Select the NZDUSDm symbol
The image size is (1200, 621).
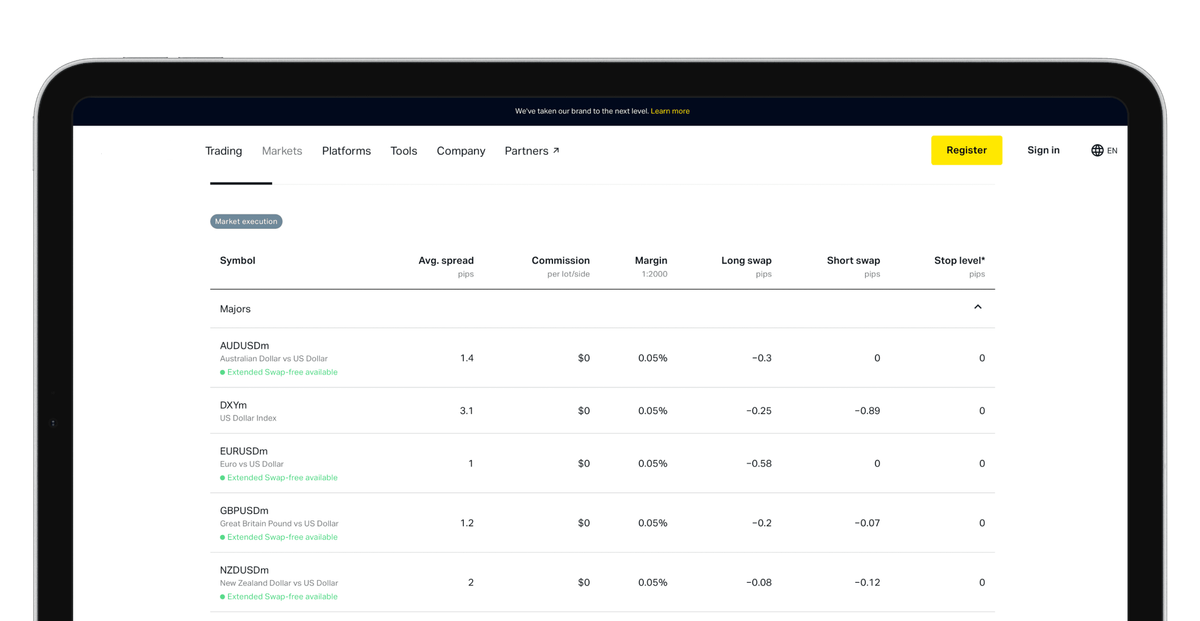coord(244,570)
